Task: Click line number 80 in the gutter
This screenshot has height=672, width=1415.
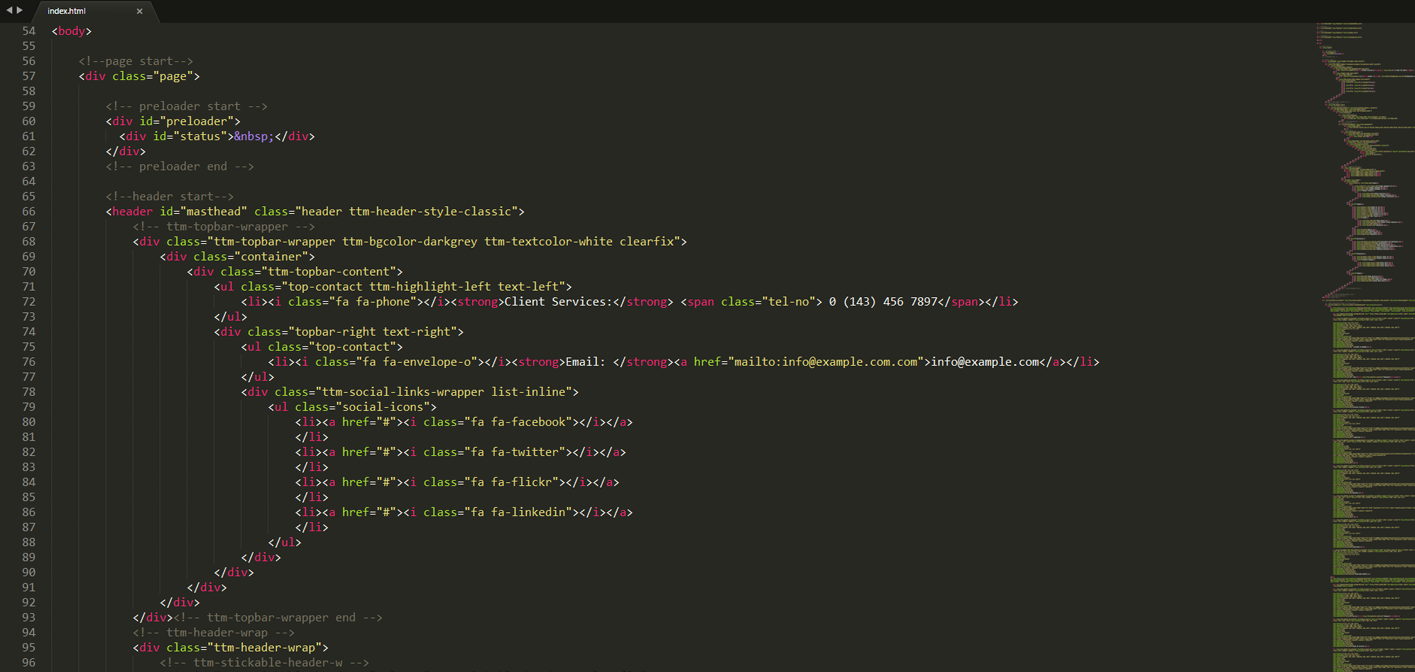Action: (29, 421)
